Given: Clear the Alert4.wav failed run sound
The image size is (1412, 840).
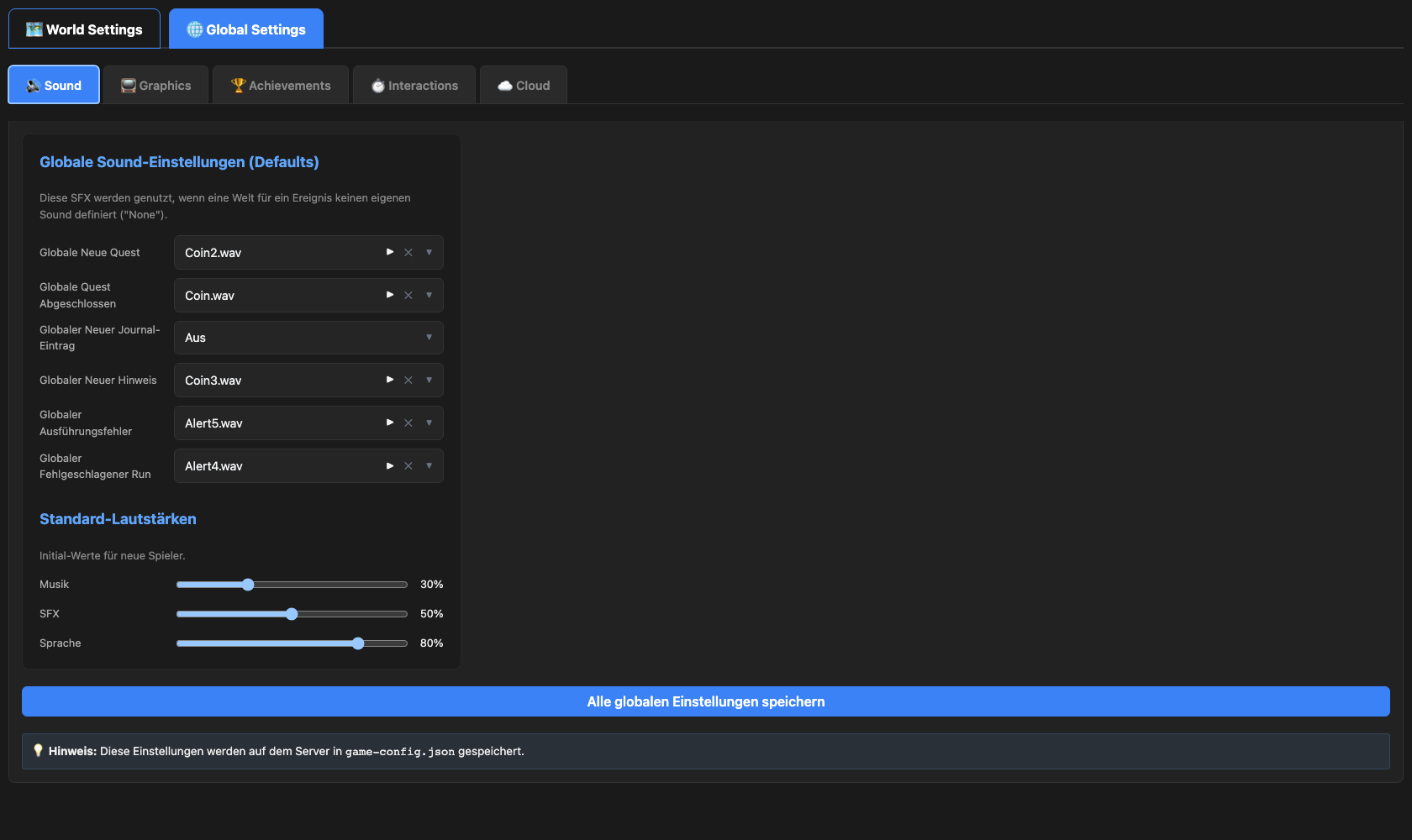Looking at the screenshot, I should 408,466.
